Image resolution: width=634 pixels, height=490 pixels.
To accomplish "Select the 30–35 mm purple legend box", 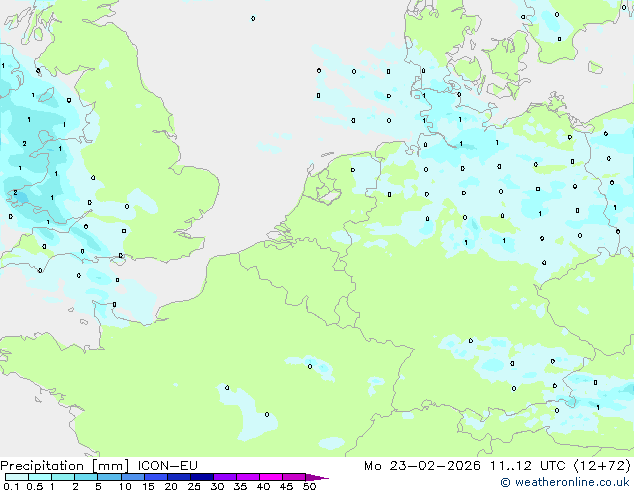I will click(224, 477).
